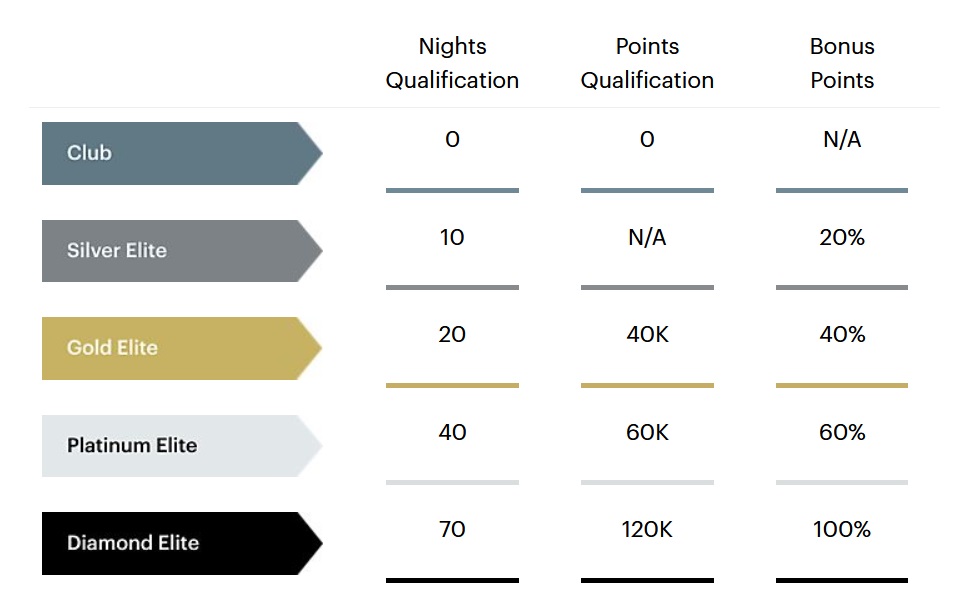Click the Points Qualification column header
Image resolution: width=953 pixels, height=611 pixels.
pos(647,63)
